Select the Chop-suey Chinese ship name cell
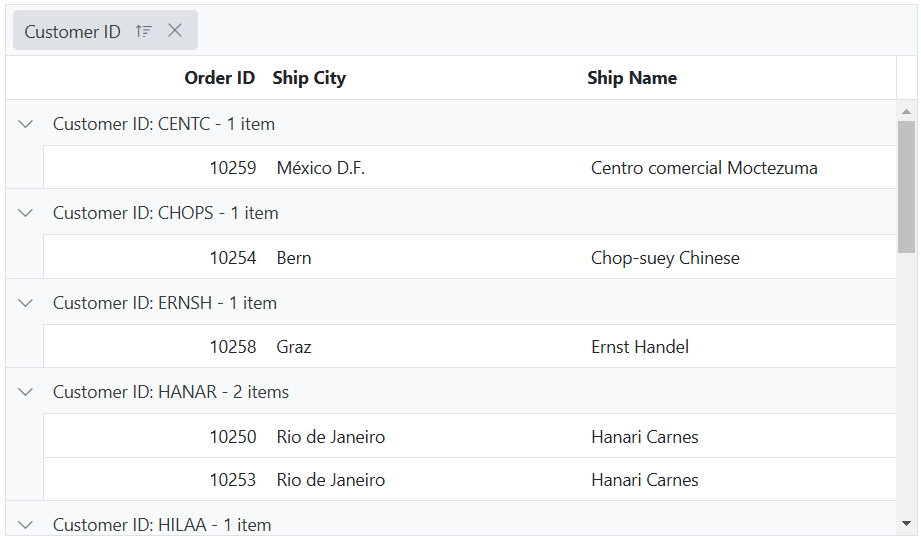Image resolution: width=921 pixels, height=536 pixels. pos(665,258)
